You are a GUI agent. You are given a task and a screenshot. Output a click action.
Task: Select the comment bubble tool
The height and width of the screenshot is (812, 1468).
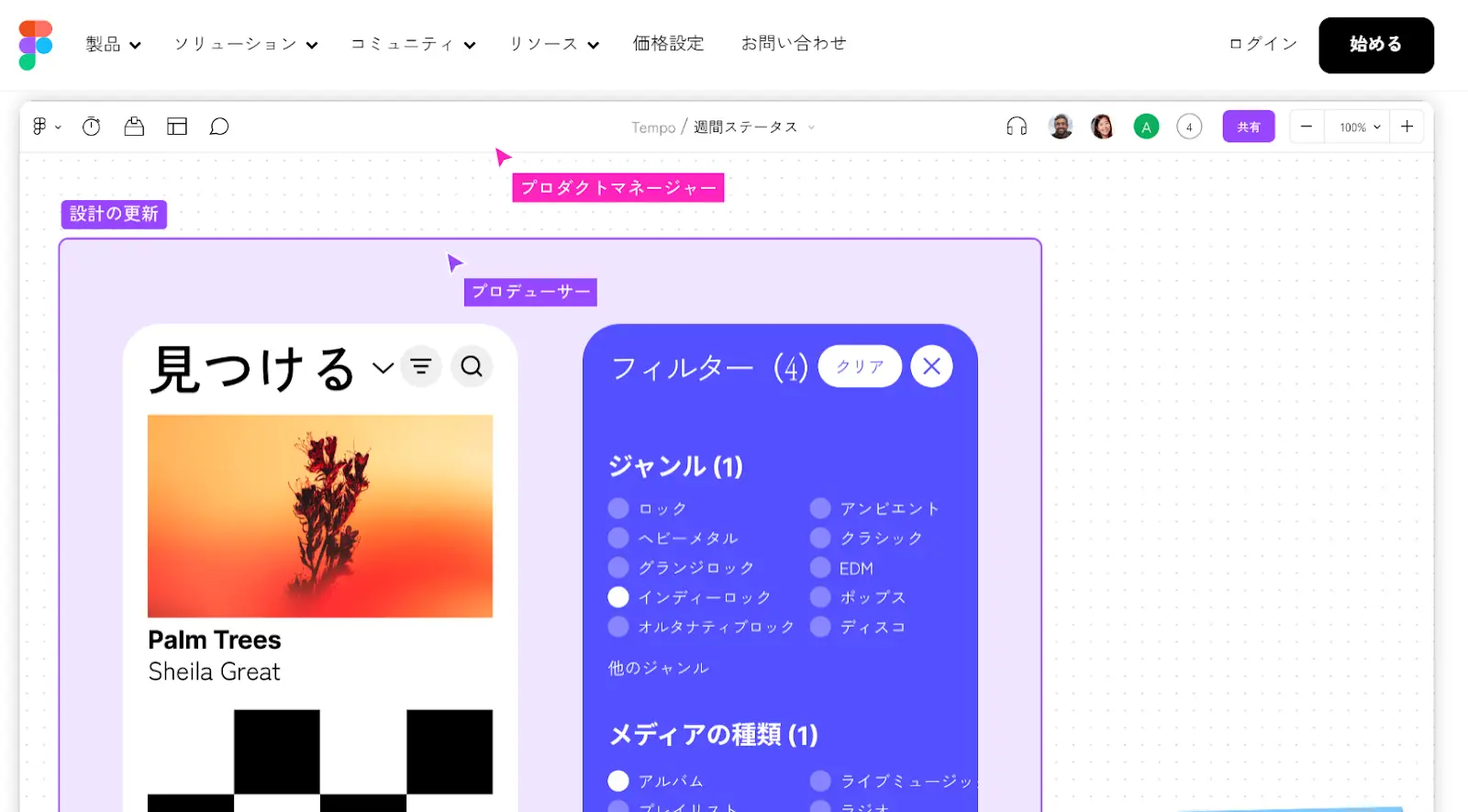pos(219,127)
